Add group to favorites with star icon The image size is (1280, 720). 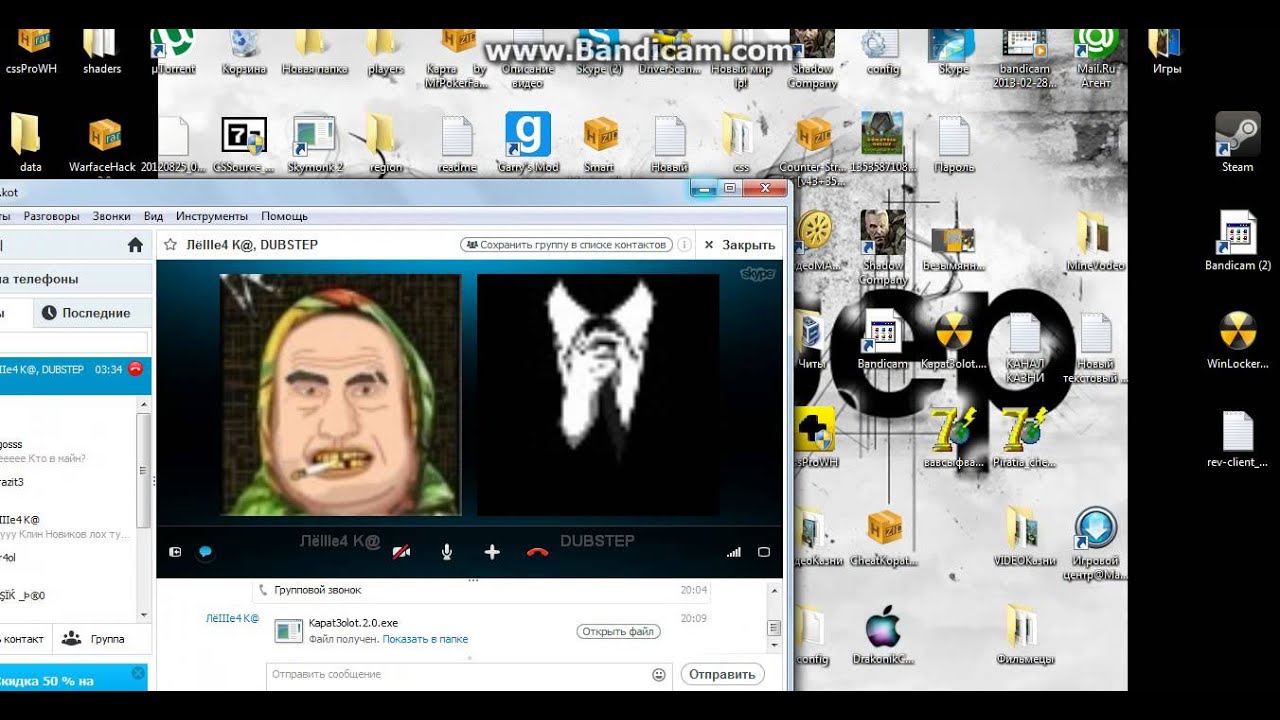click(x=170, y=244)
